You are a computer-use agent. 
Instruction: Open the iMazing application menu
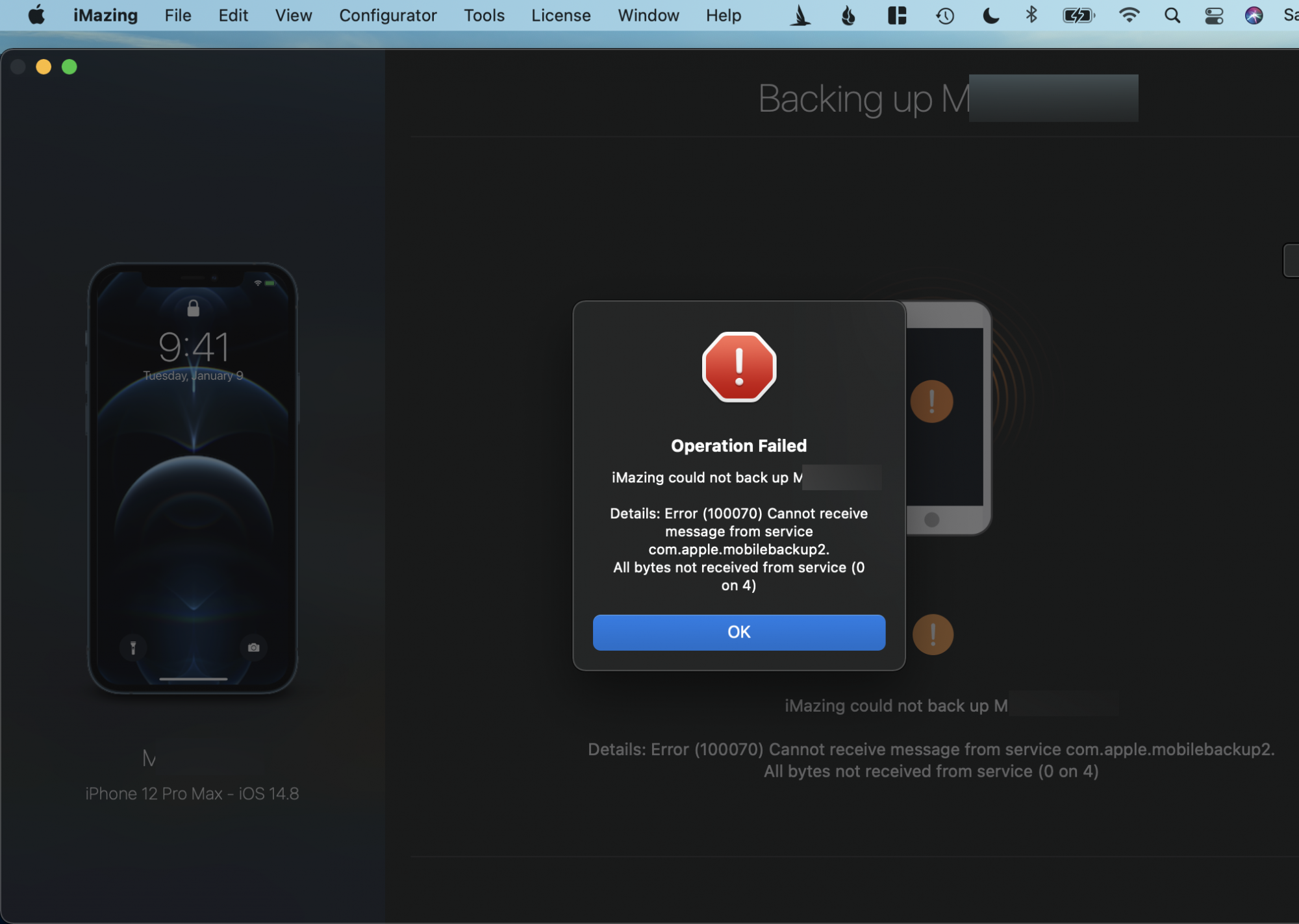(x=105, y=15)
